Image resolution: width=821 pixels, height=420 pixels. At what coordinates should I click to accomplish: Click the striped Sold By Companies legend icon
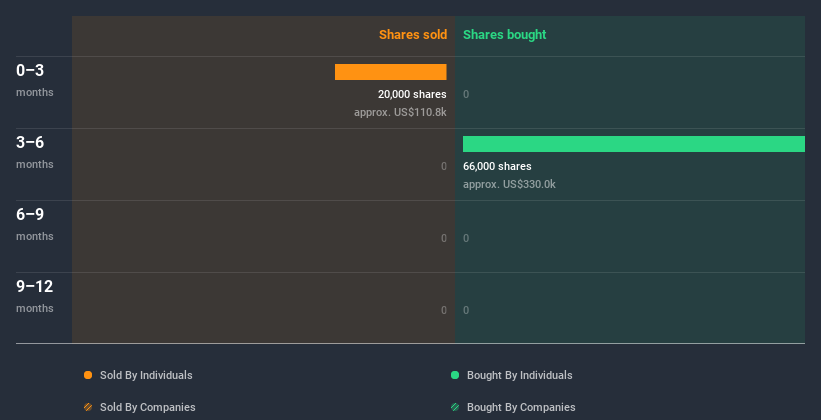[88, 407]
